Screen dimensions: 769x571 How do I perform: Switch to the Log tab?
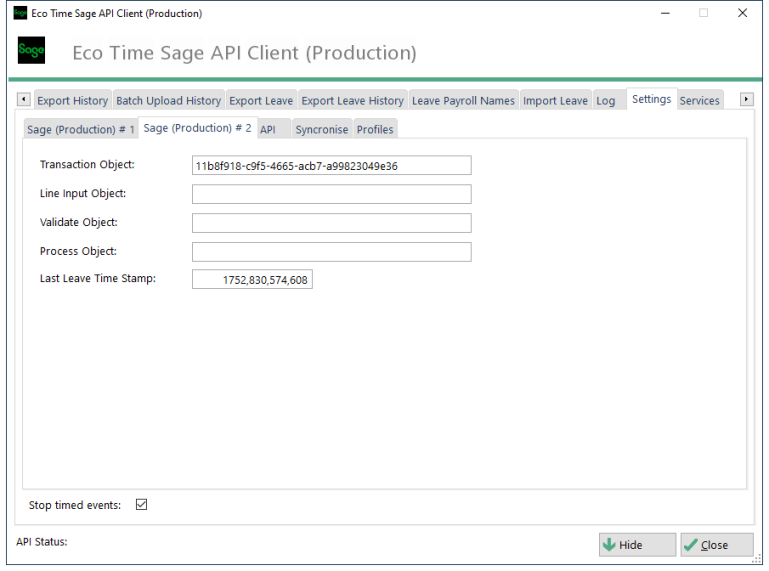[x=606, y=101]
